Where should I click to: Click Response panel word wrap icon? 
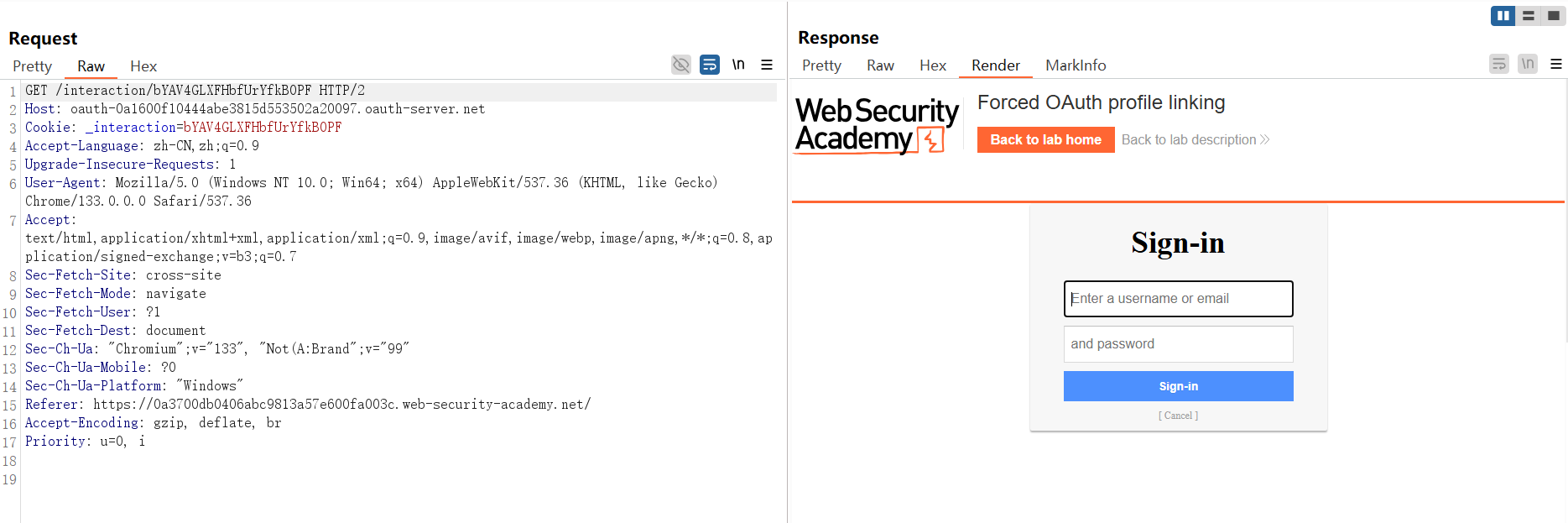[x=1499, y=64]
